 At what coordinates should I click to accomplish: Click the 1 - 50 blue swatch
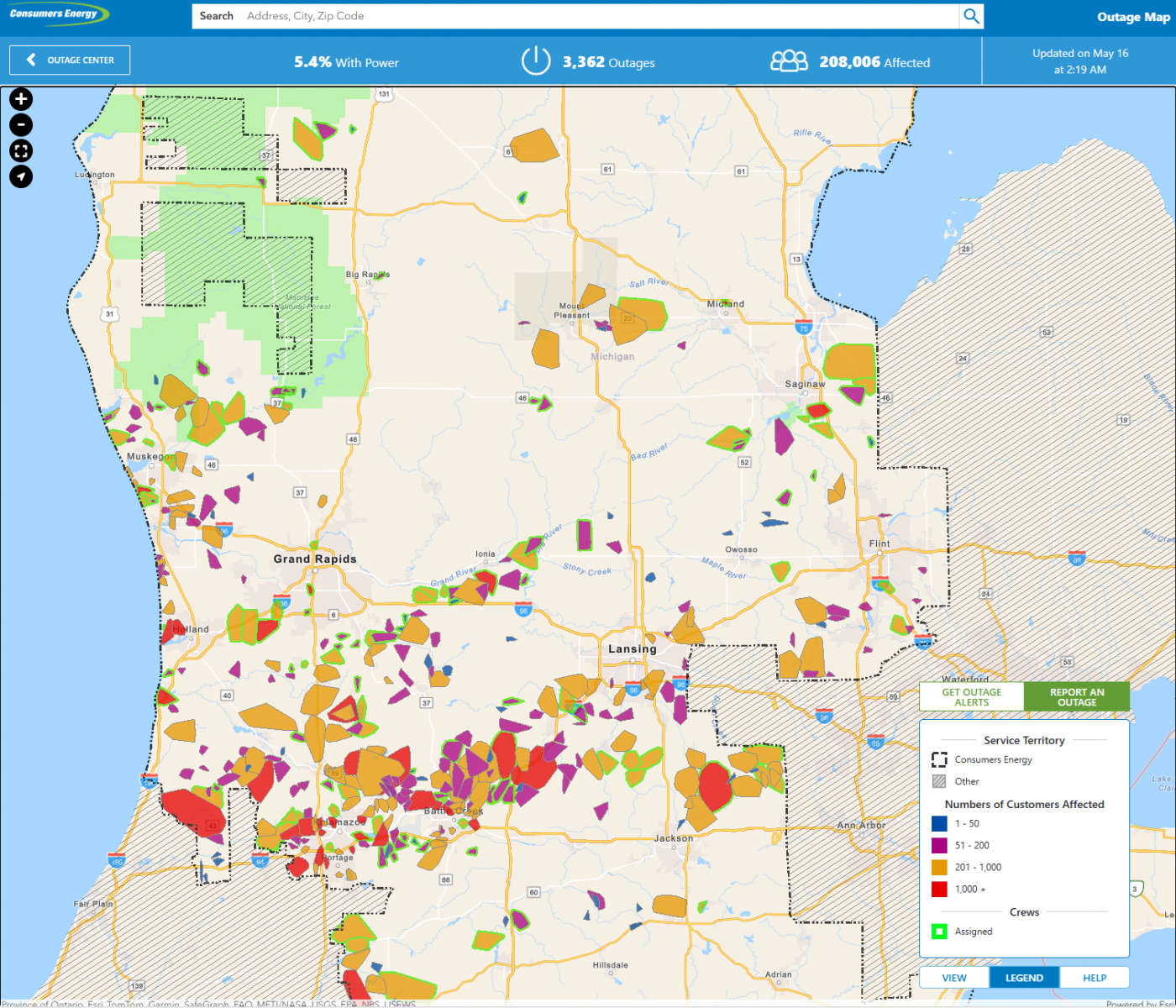pyautogui.click(x=939, y=824)
